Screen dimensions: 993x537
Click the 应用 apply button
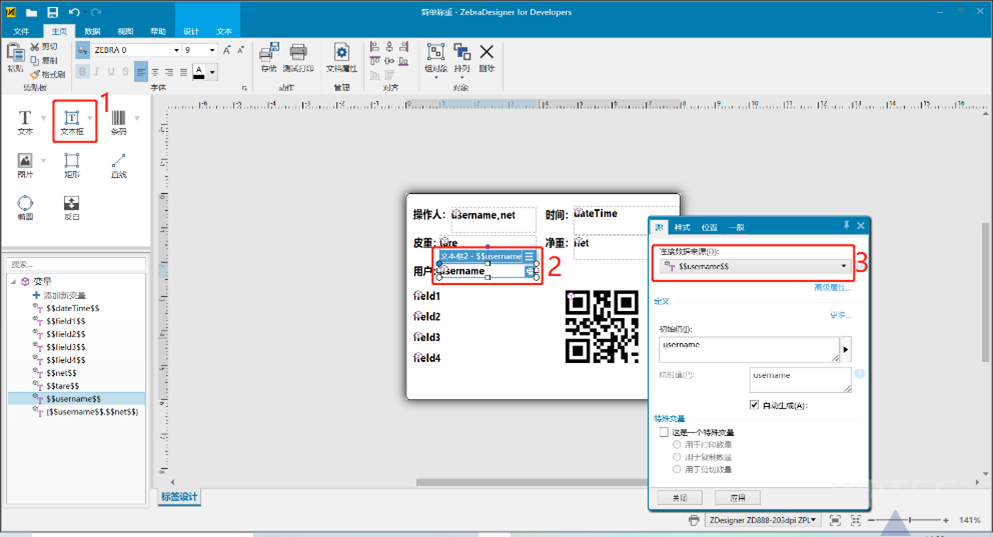tap(738, 497)
